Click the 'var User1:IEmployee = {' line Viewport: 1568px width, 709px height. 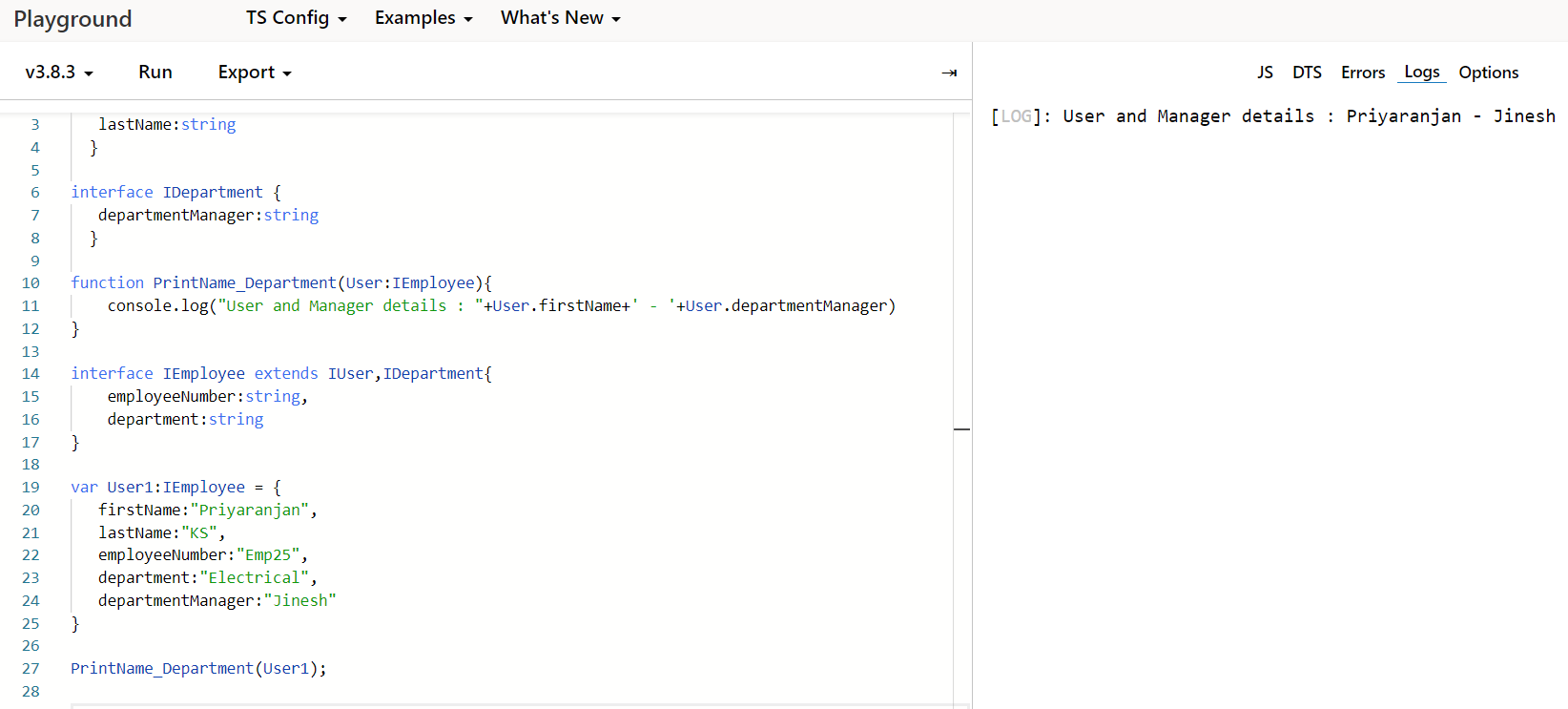175,487
